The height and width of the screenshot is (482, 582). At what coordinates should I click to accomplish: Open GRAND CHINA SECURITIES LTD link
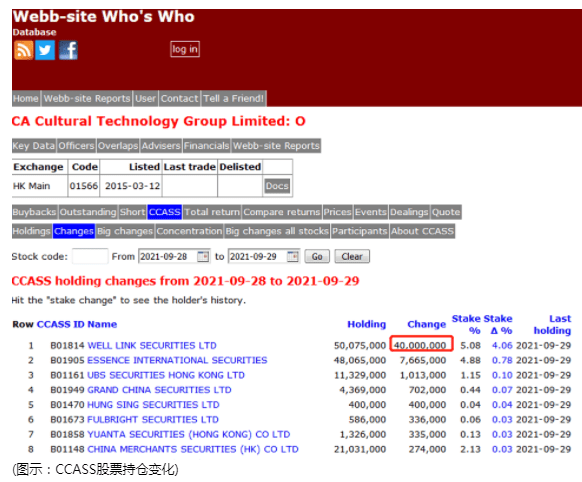(159, 390)
